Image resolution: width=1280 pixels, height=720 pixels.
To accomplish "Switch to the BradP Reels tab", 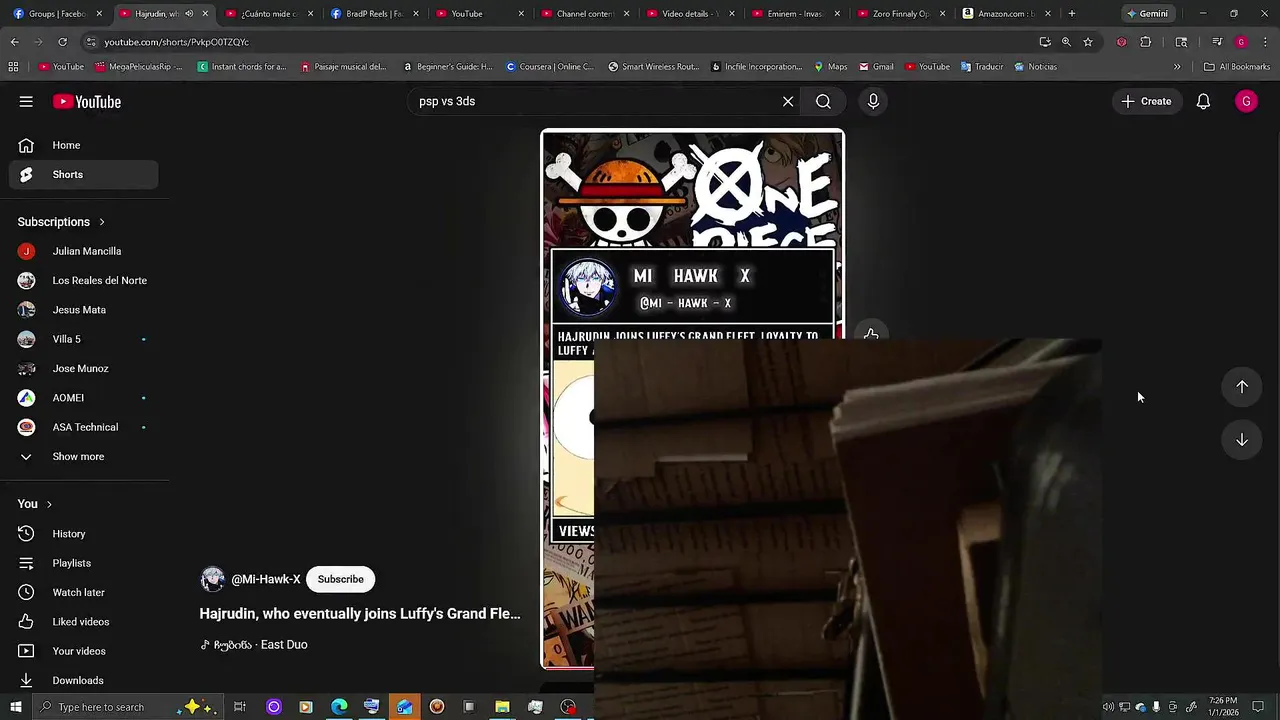I will point(374,14).
